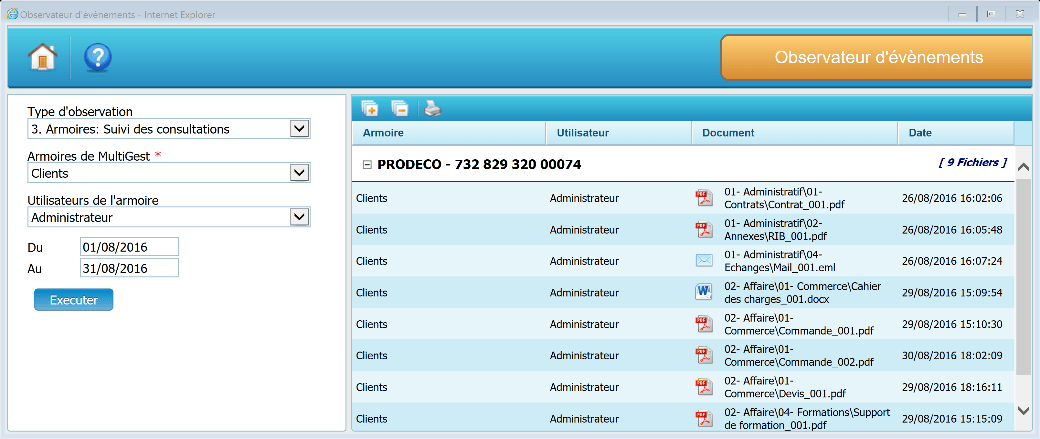Click the Observateur d'évènements banner button
The height and width of the screenshot is (439, 1040).
[x=879, y=58]
